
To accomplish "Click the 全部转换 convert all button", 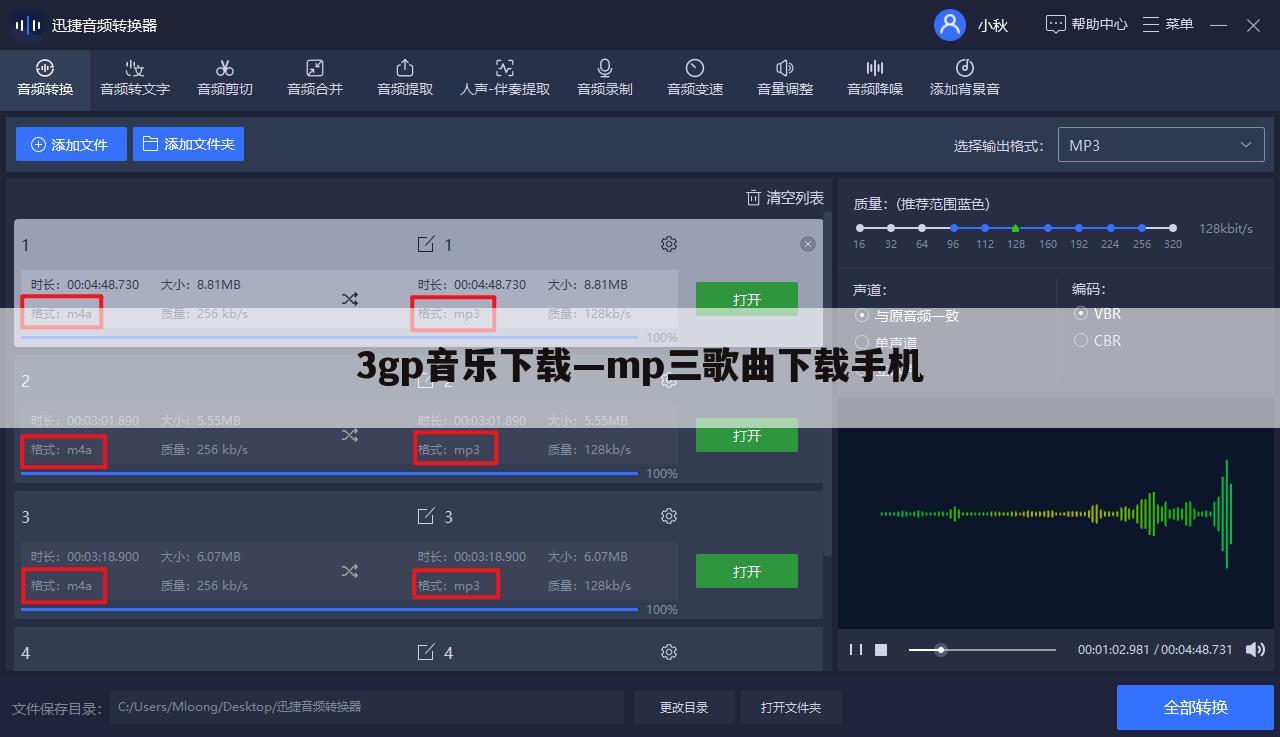I will click(x=1195, y=707).
